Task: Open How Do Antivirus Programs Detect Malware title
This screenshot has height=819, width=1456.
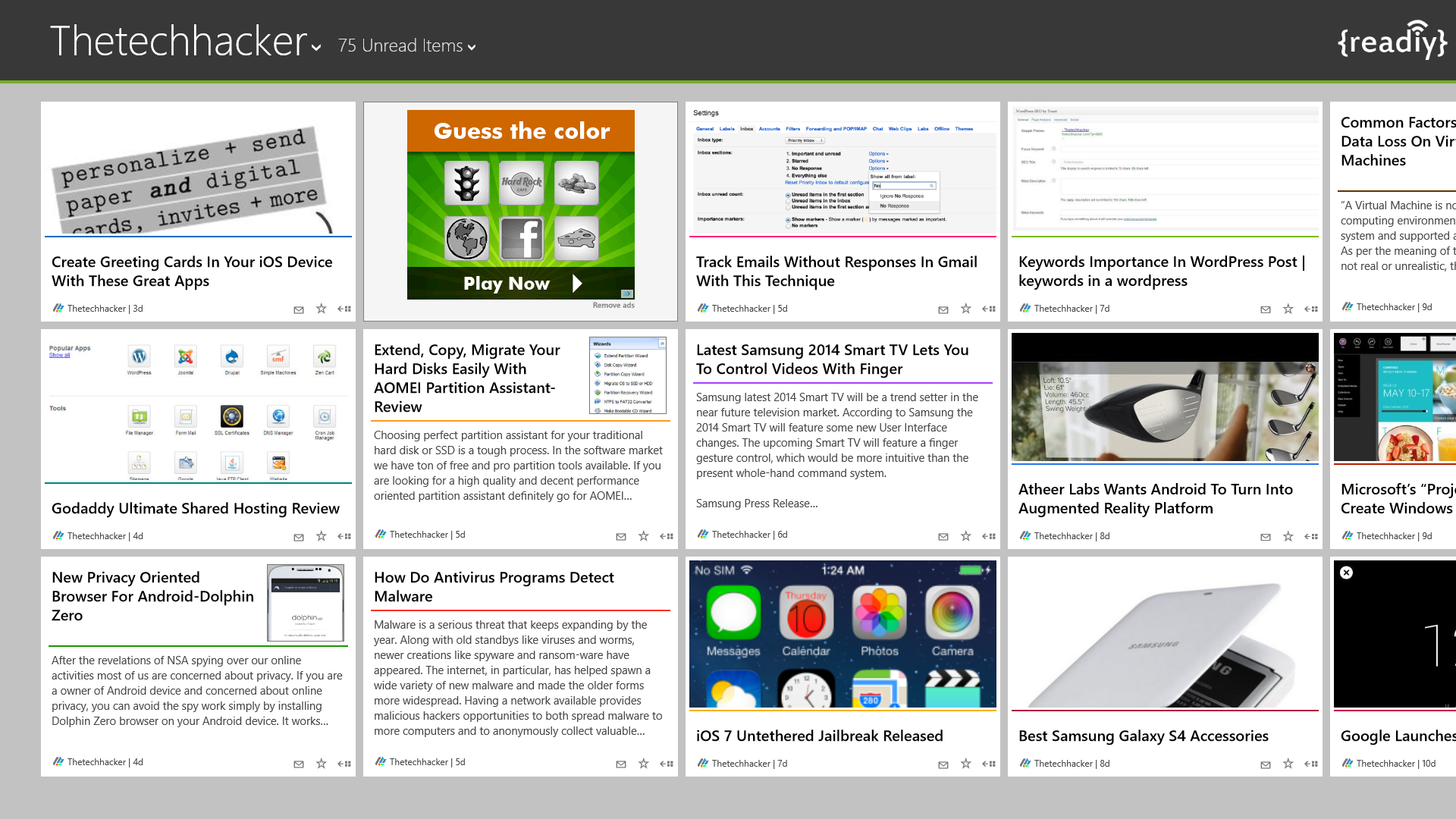Action: point(494,587)
